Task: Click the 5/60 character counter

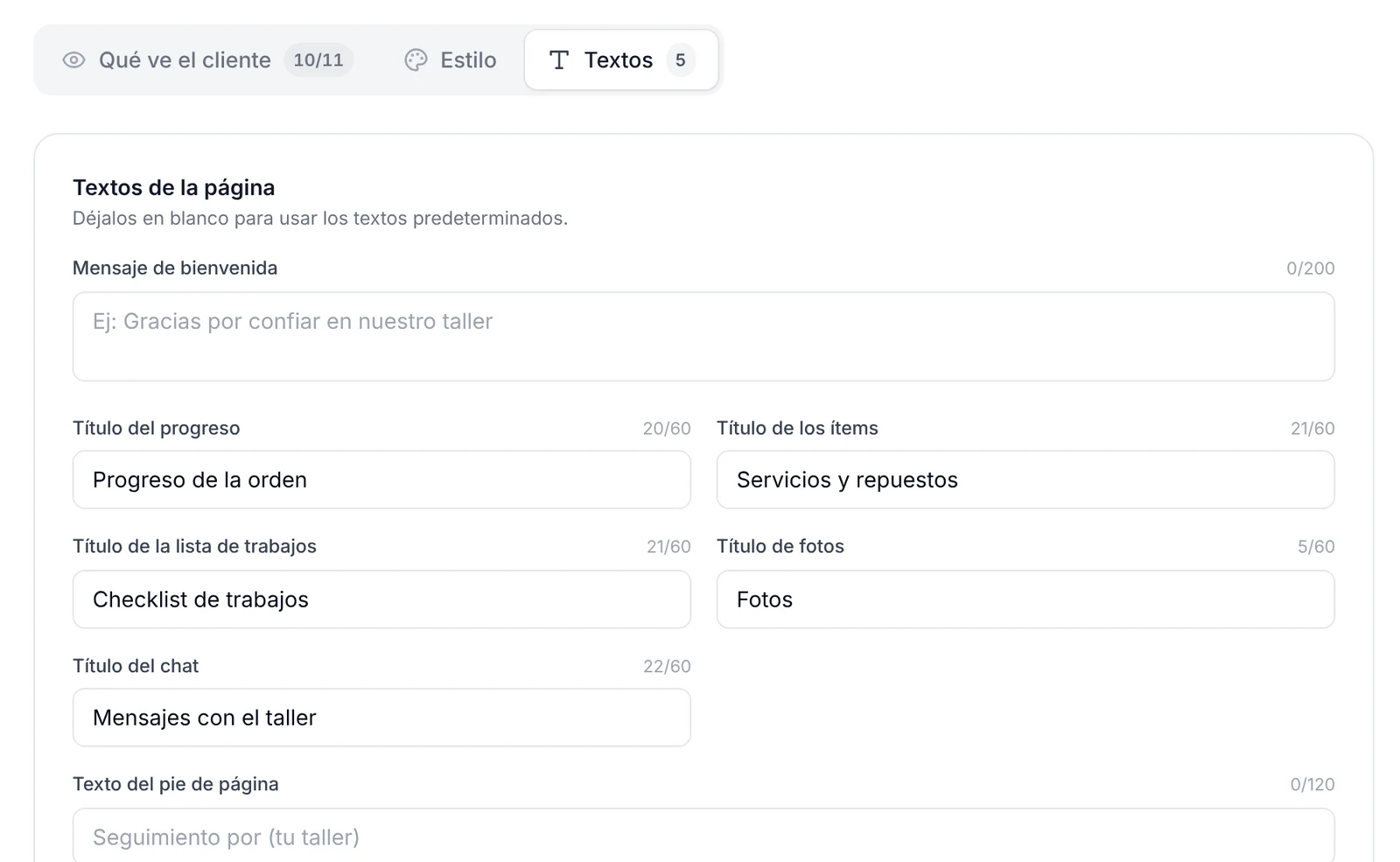Action: point(1316,547)
